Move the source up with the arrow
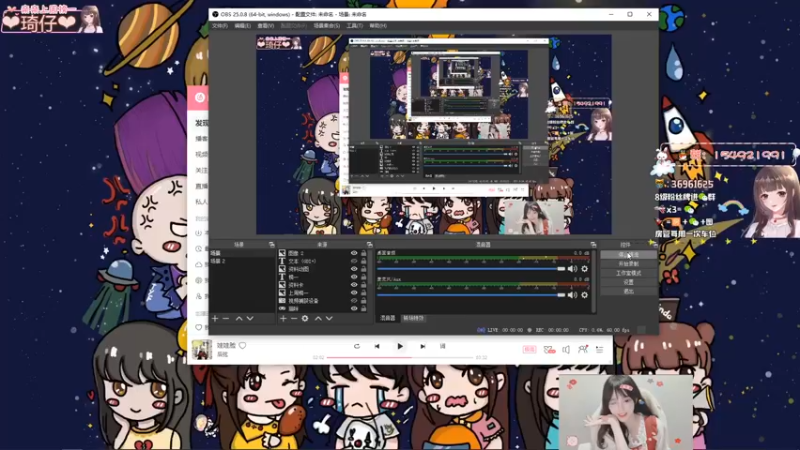Viewport: 800px width, 450px height. click(318, 318)
